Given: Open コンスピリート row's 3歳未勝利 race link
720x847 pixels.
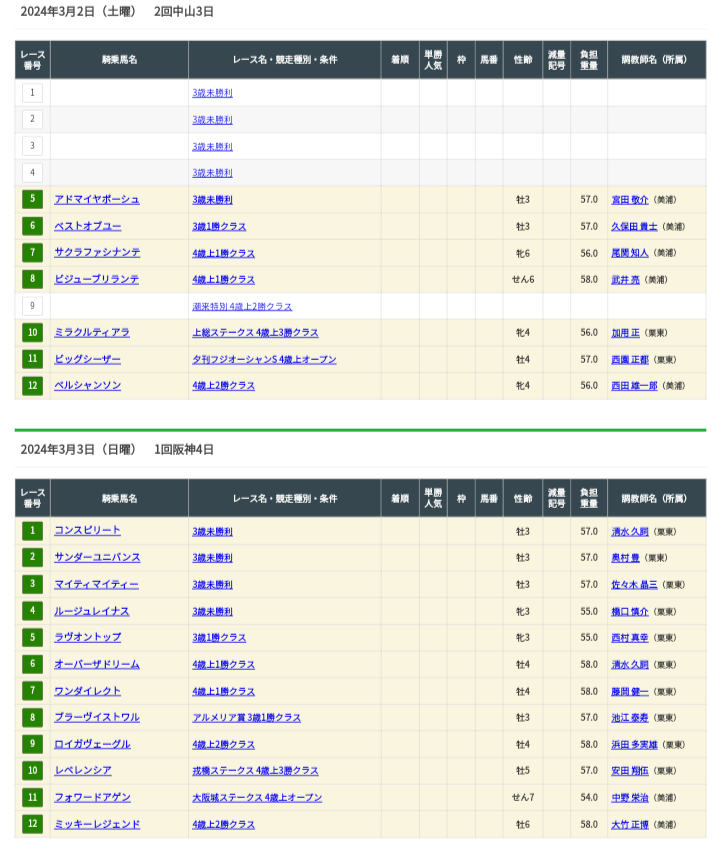Looking at the screenshot, I should [x=212, y=532].
